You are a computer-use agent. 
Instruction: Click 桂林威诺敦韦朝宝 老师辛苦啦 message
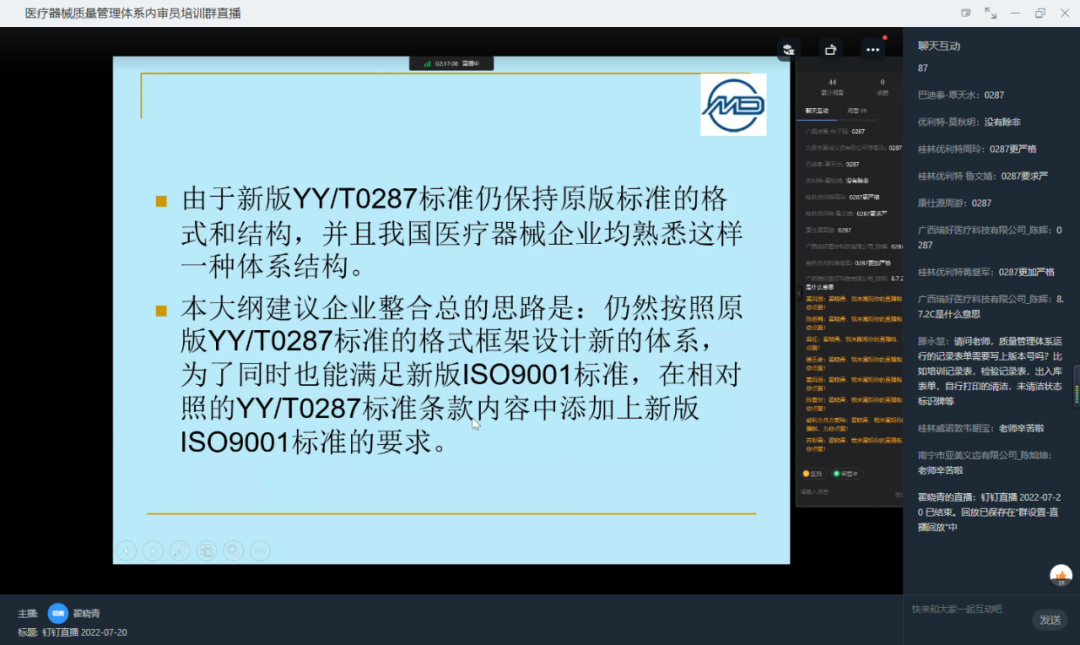981,429
